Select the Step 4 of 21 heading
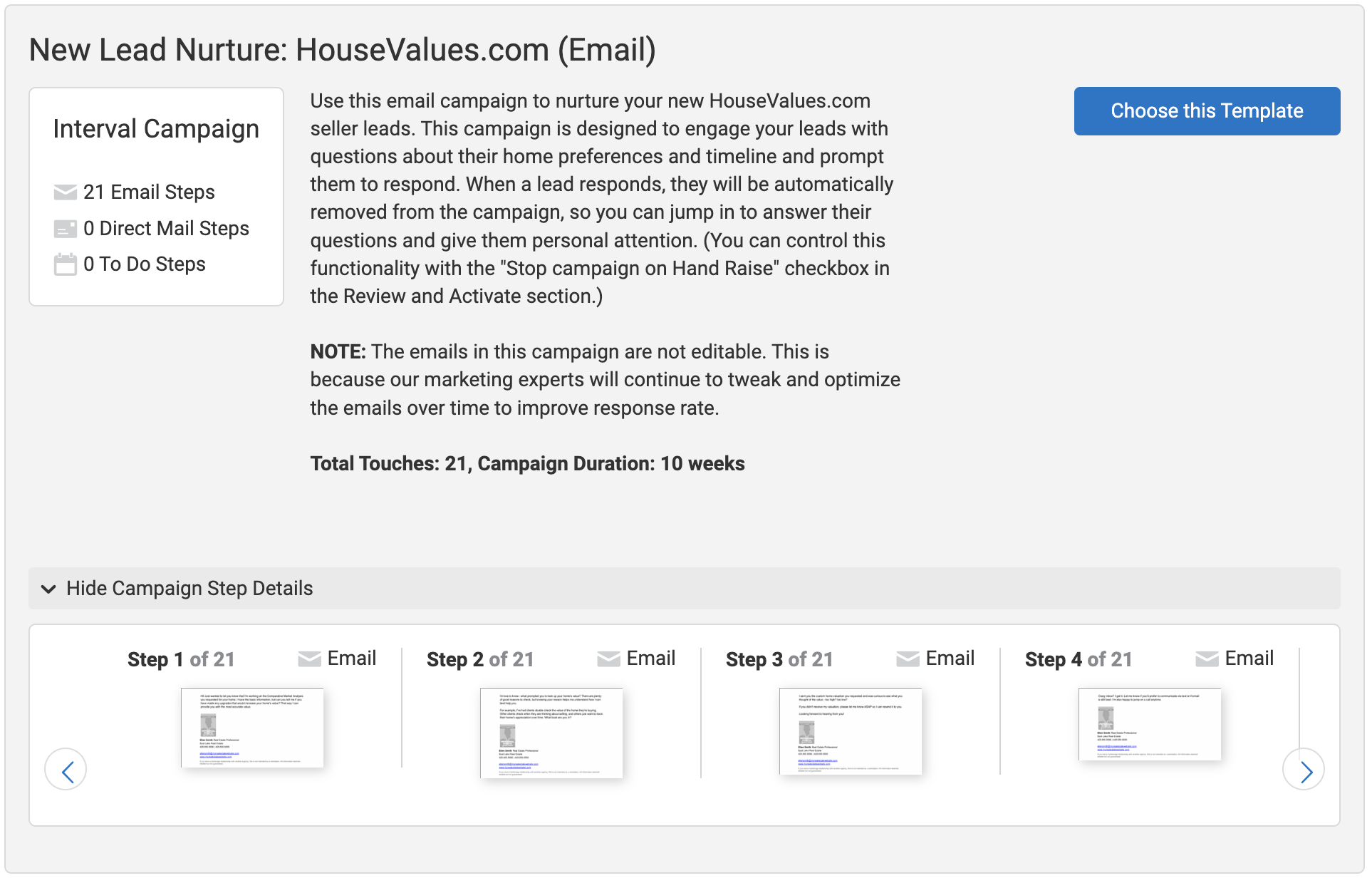This screenshot has height=878, width=1372. 1079,660
